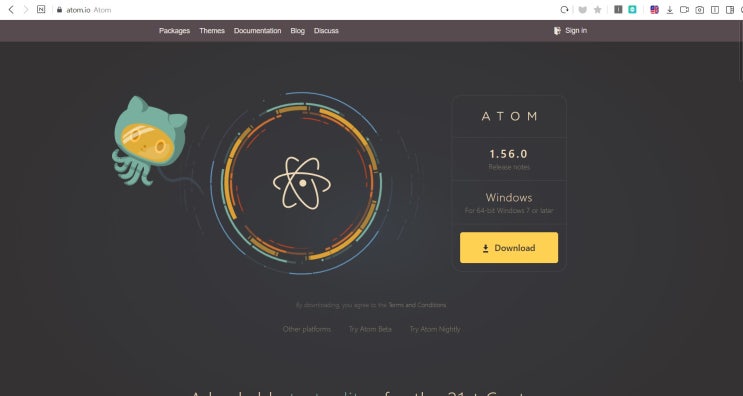The image size is (743, 396).
Task: Click the dark gray square extension icon
Action: click(618, 9)
